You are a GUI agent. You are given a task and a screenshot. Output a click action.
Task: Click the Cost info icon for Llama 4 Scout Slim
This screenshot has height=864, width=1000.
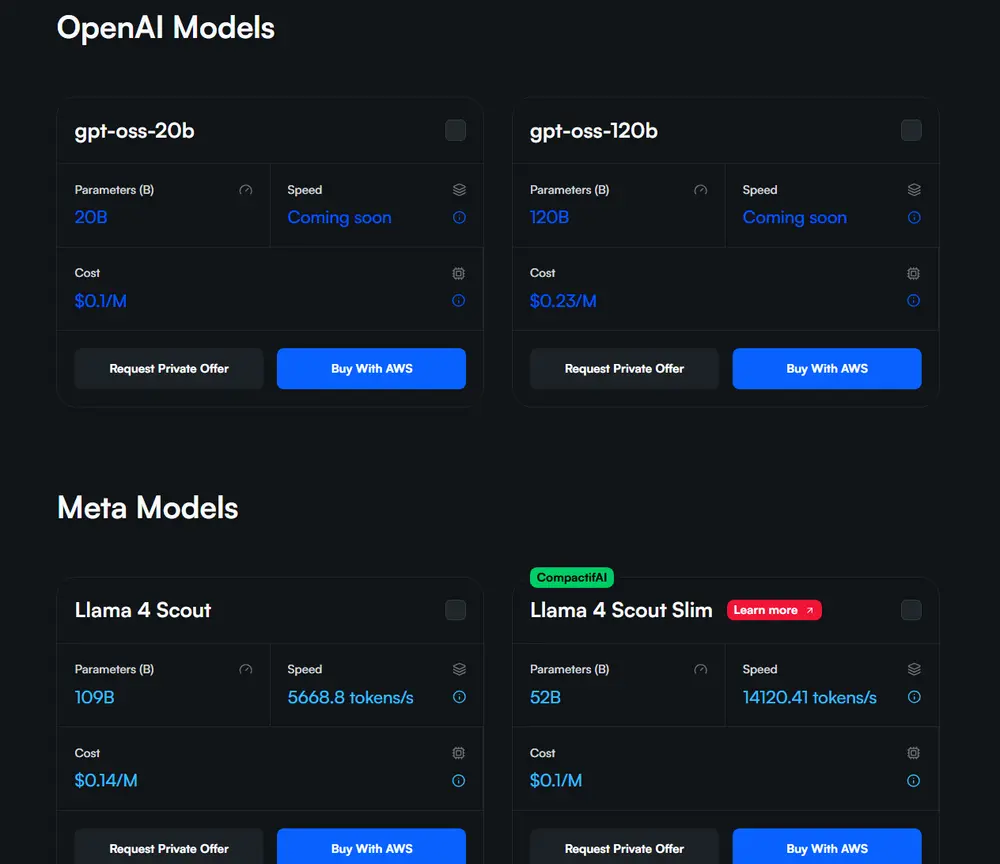914,780
